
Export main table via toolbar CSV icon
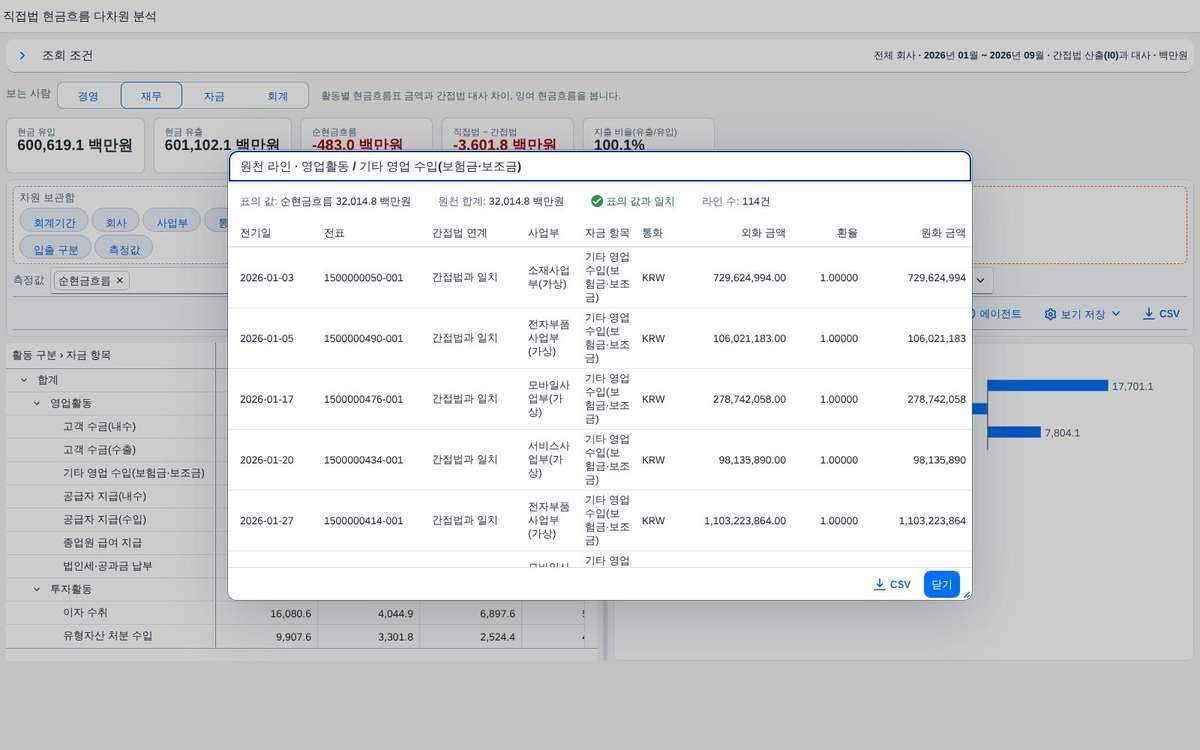1161,314
